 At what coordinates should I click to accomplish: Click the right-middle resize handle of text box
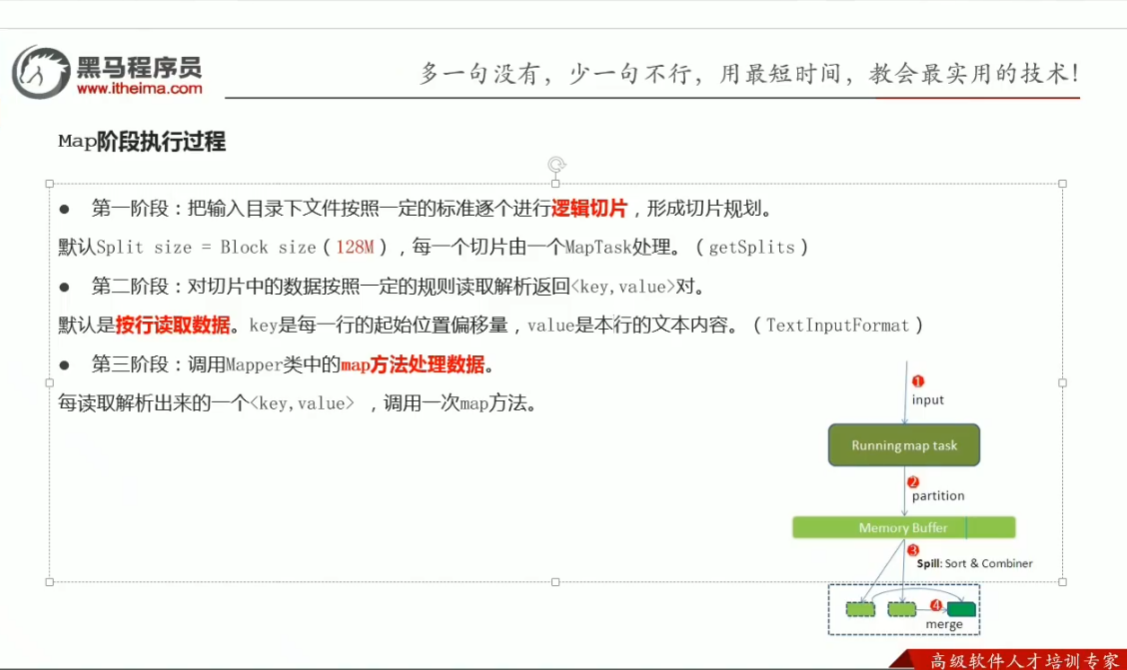(x=1062, y=383)
